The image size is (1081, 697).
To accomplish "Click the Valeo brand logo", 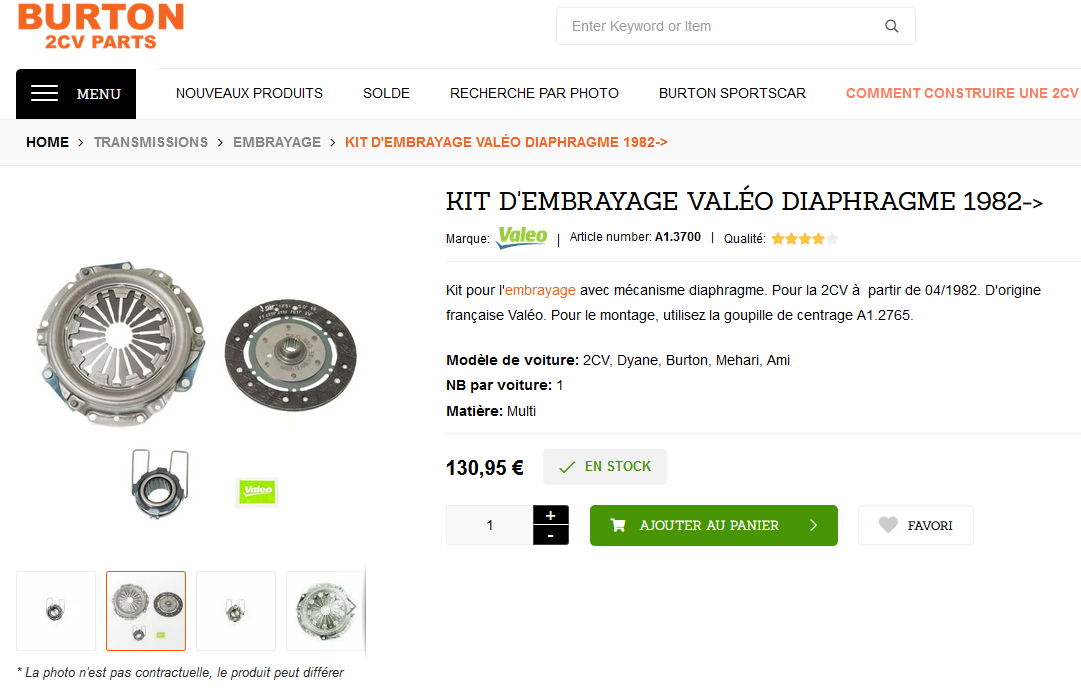I will point(522,236).
